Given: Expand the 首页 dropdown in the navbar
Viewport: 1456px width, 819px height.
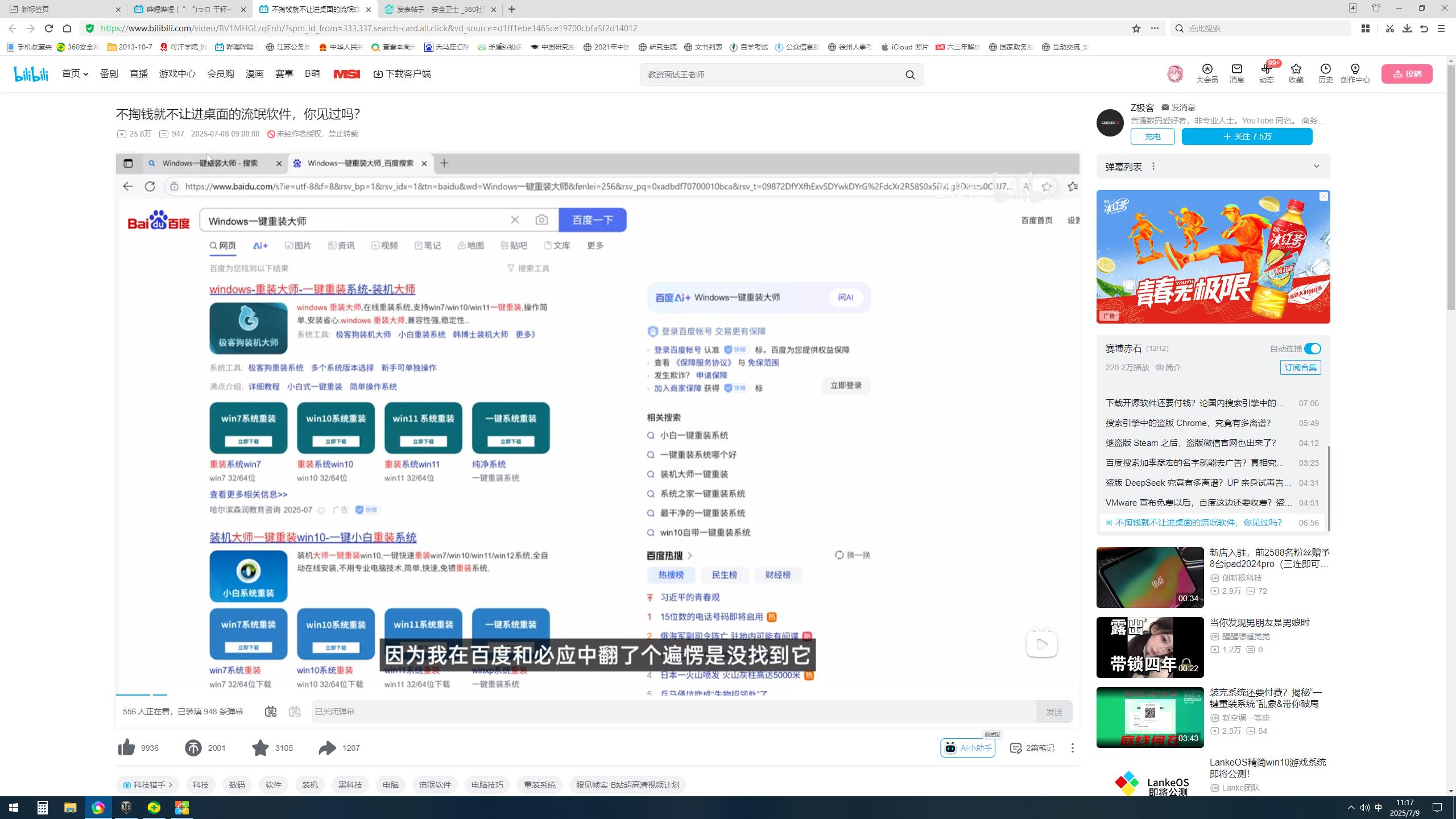Looking at the screenshot, I should [86, 74].
